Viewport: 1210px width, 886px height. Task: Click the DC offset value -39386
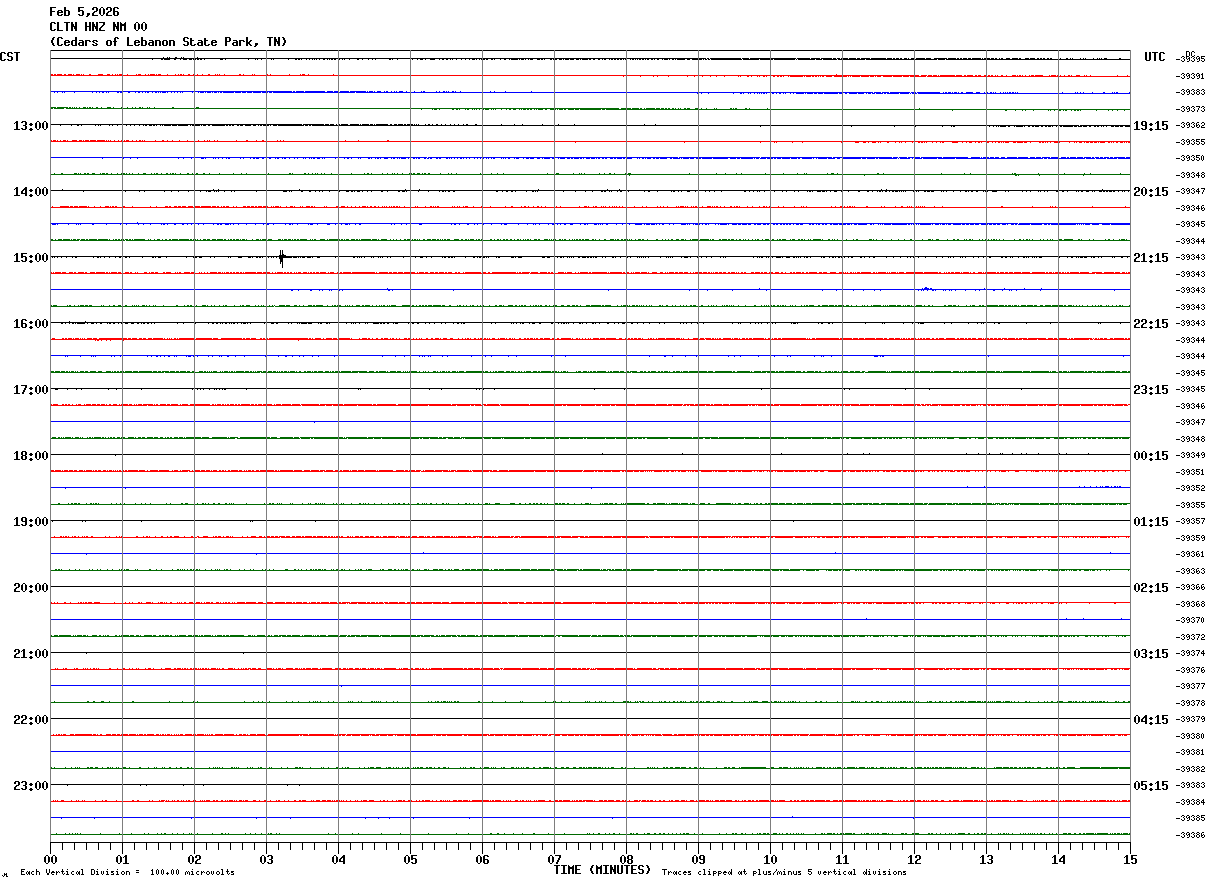(x=1192, y=835)
